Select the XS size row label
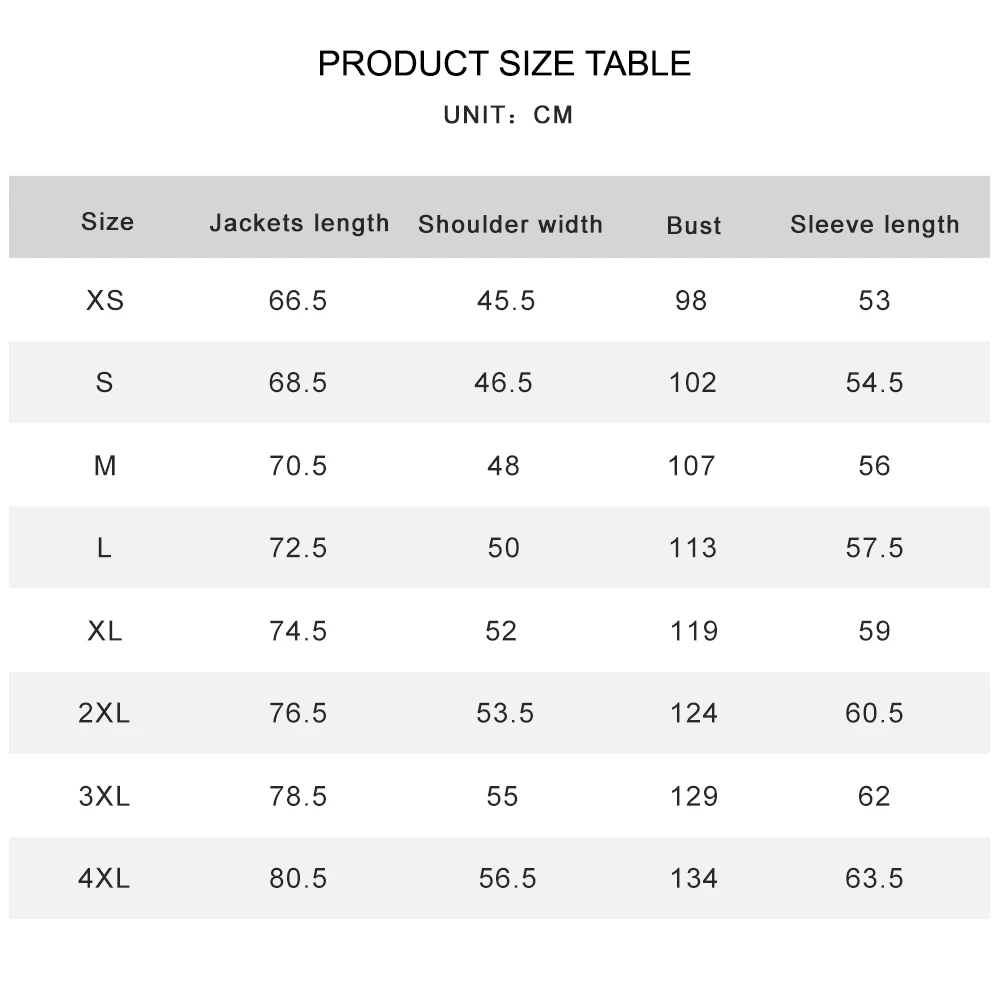This screenshot has width=1000, height=1000. coord(105,300)
